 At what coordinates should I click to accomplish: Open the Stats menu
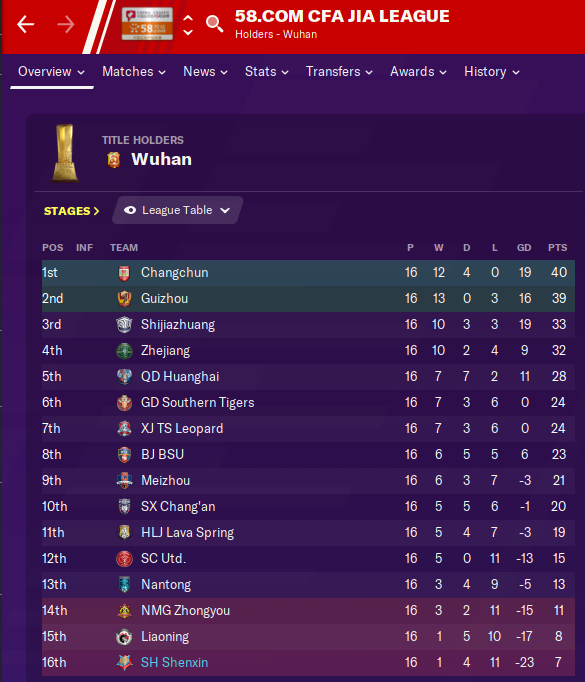267,72
